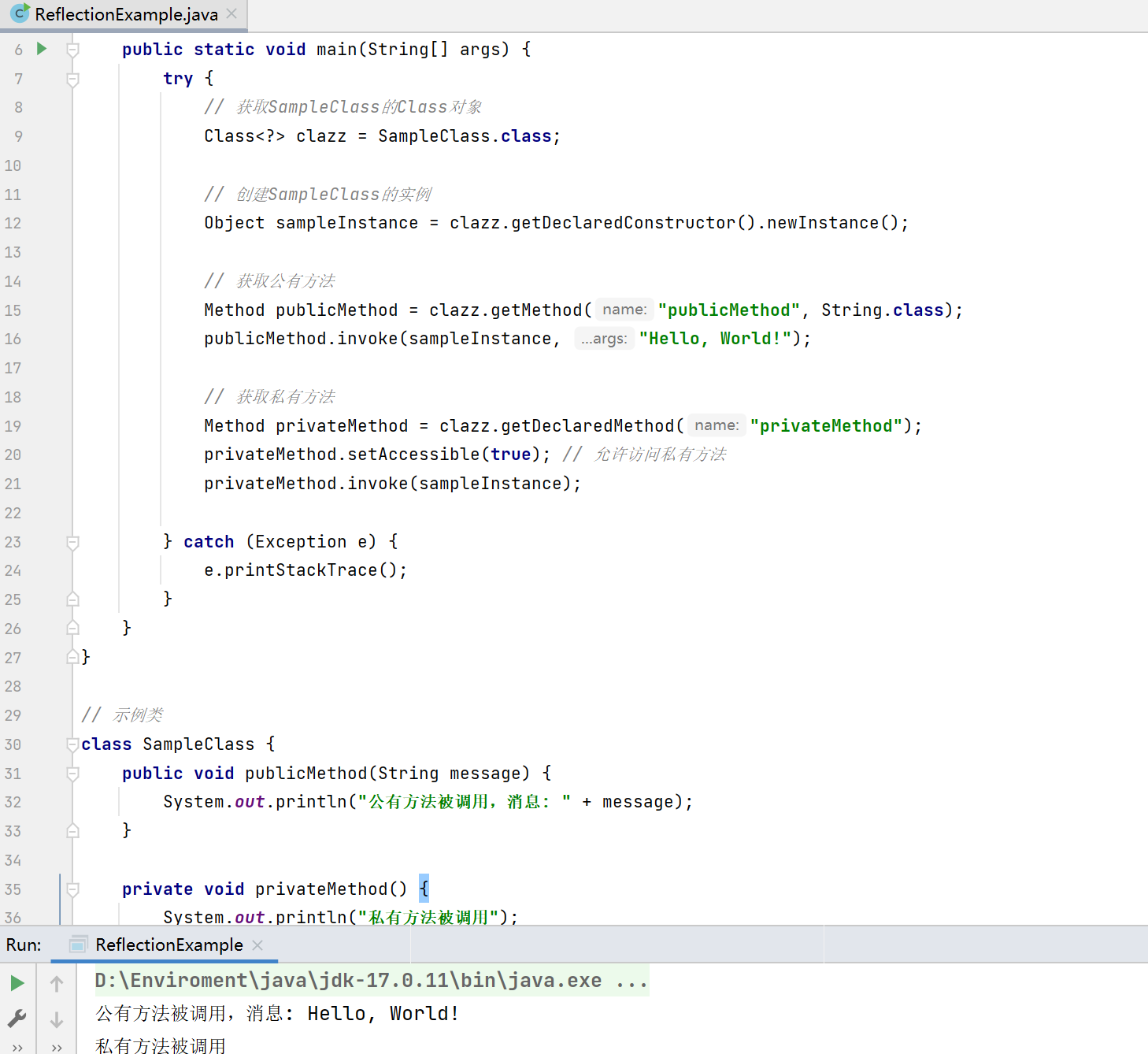The width and height of the screenshot is (1148, 1054).
Task: Click fold end marker at line 25
Action: [72, 599]
